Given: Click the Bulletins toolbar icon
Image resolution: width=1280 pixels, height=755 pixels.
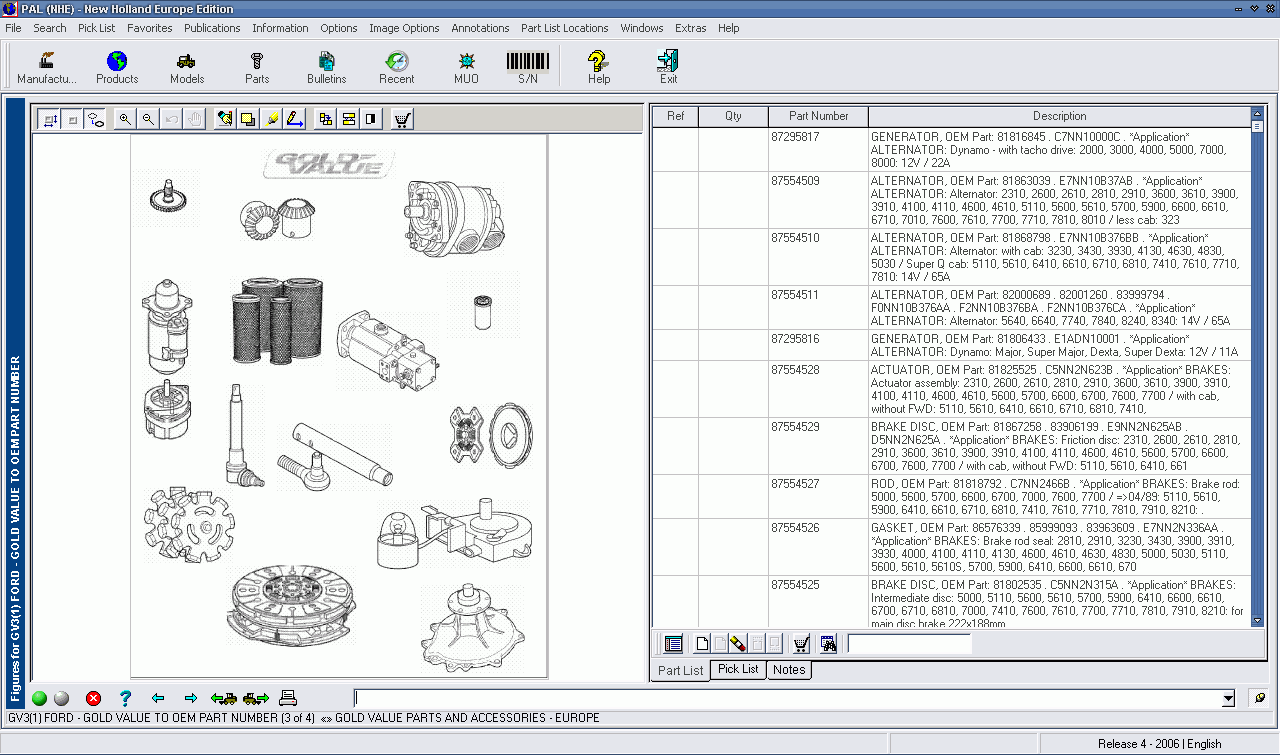Looking at the screenshot, I should pyautogui.click(x=326, y=62).
